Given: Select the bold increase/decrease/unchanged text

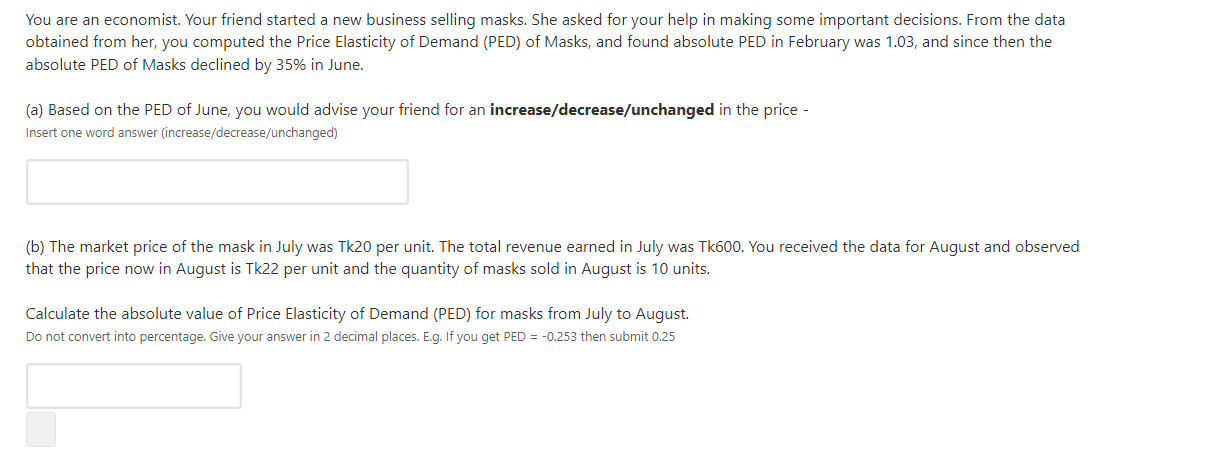Looking at the screenshot, I should click(x=602, y=110).
